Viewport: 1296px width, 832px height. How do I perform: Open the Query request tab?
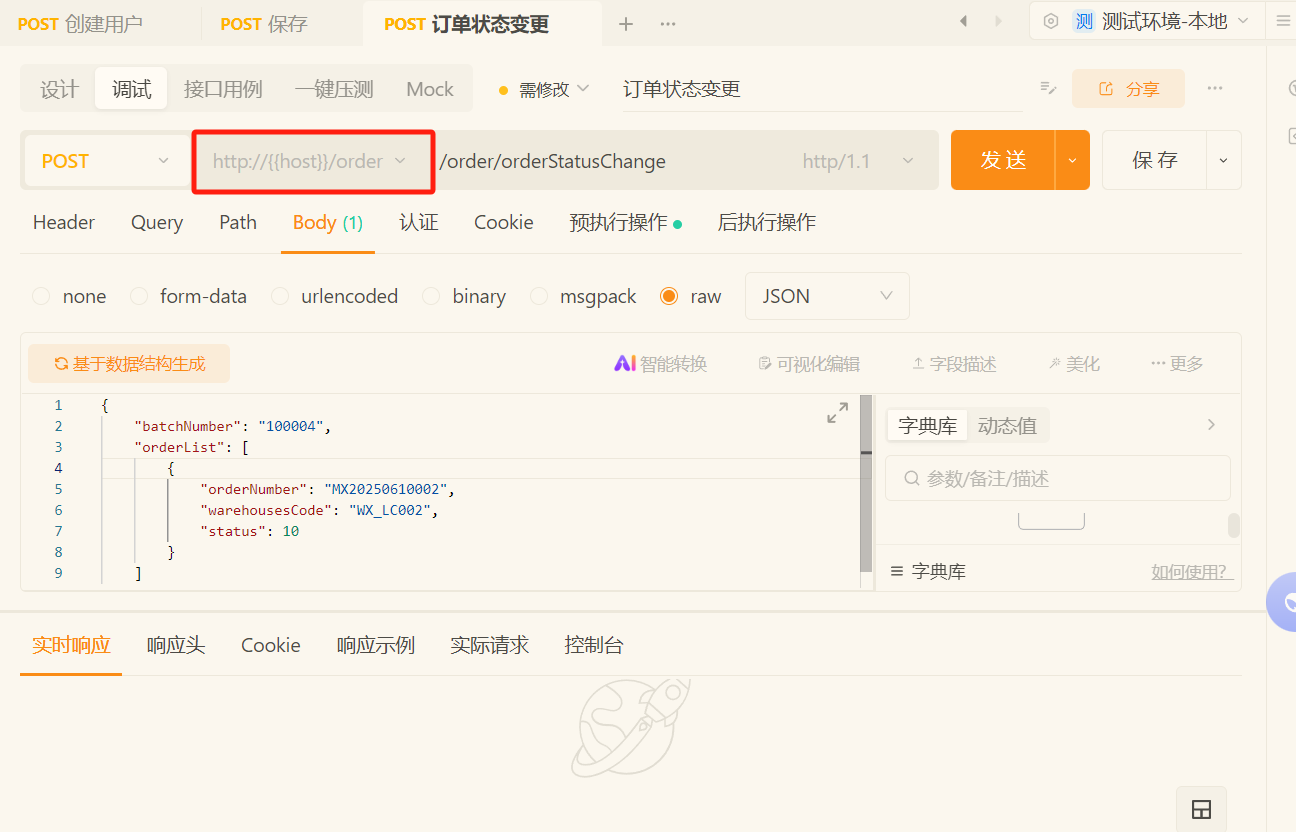[x=157, y=222]
